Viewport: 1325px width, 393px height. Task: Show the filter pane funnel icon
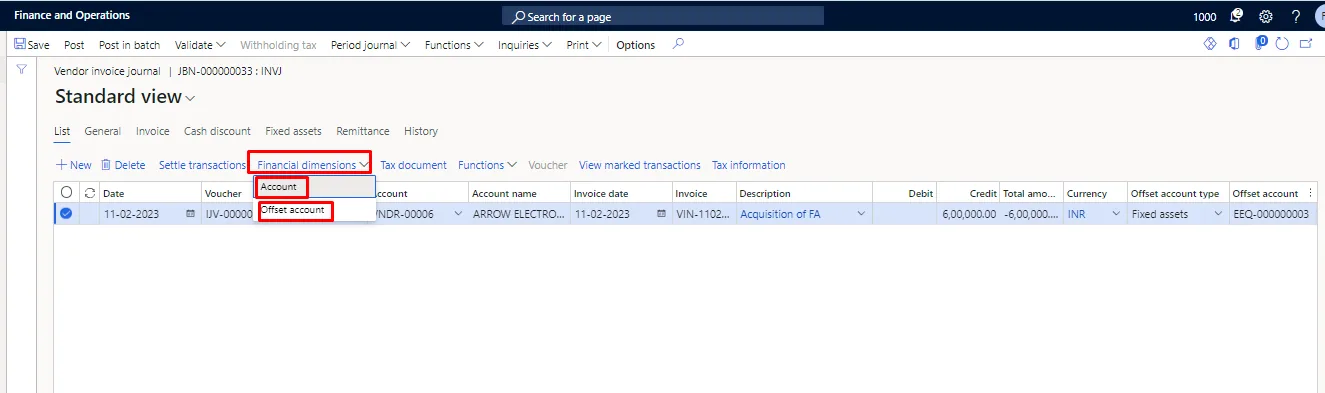point(21,69)
